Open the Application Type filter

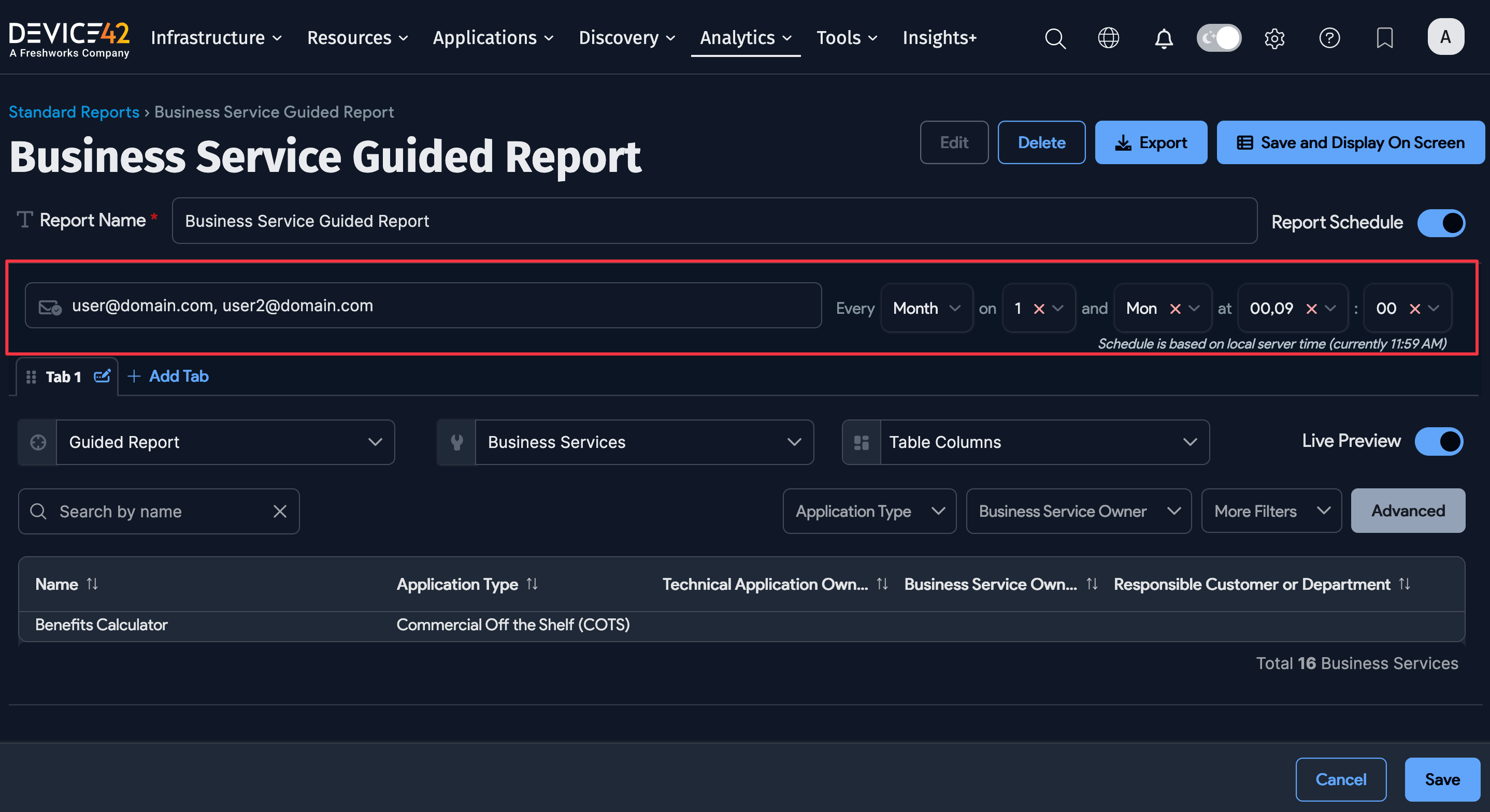tap(869, 511)
